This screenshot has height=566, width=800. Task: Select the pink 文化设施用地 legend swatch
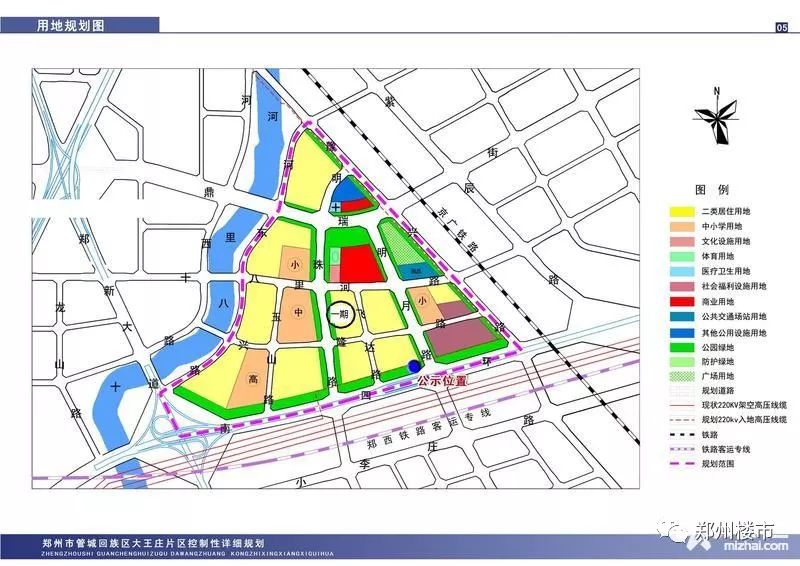[x=682, y=241]
